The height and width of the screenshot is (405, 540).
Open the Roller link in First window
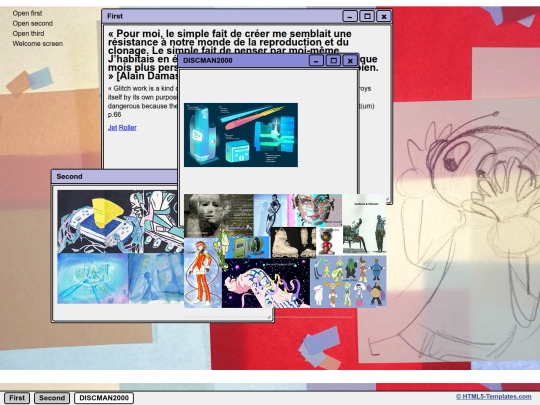pyautogui.click(x=128, y=127)
